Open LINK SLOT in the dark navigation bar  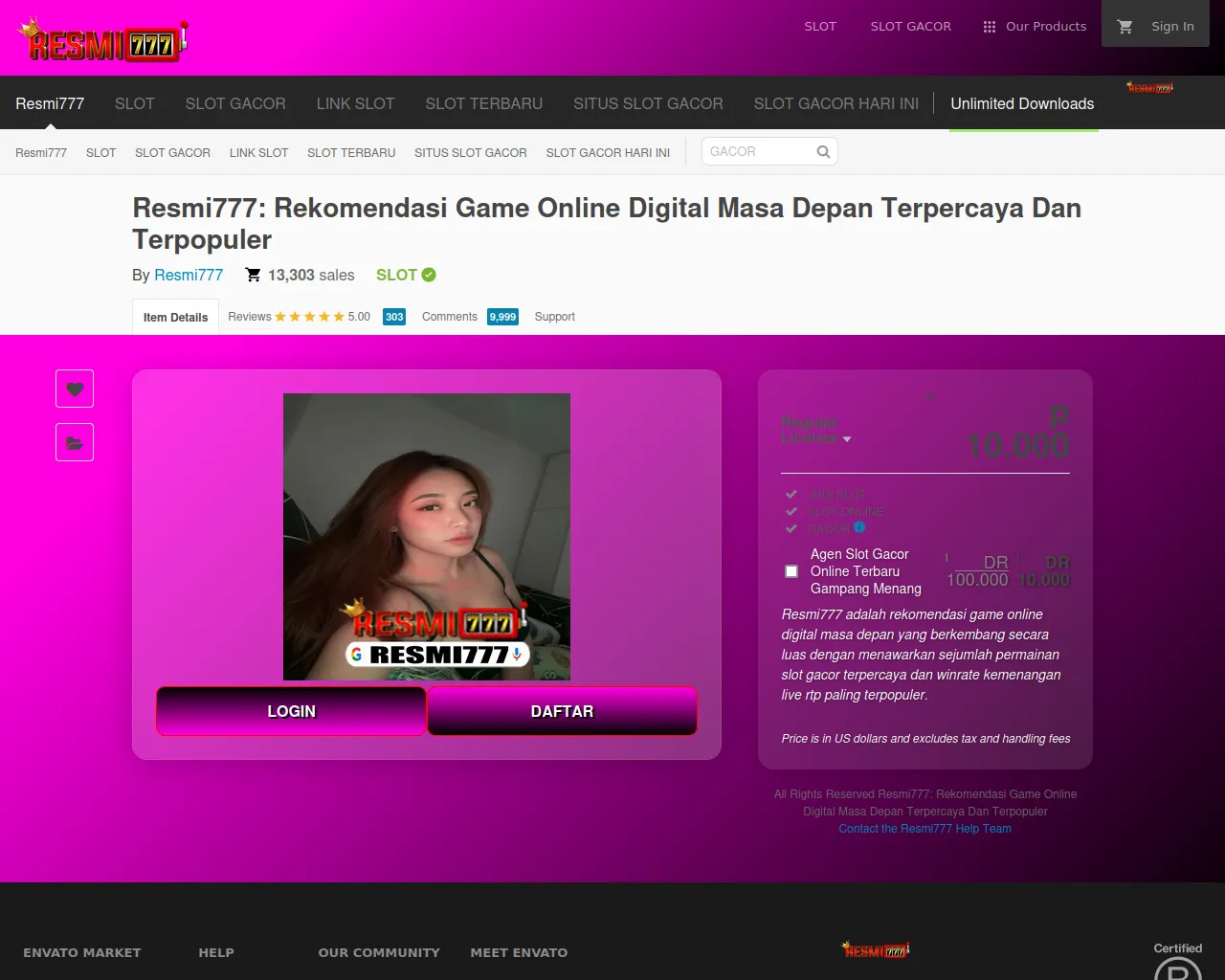[355, 103]
